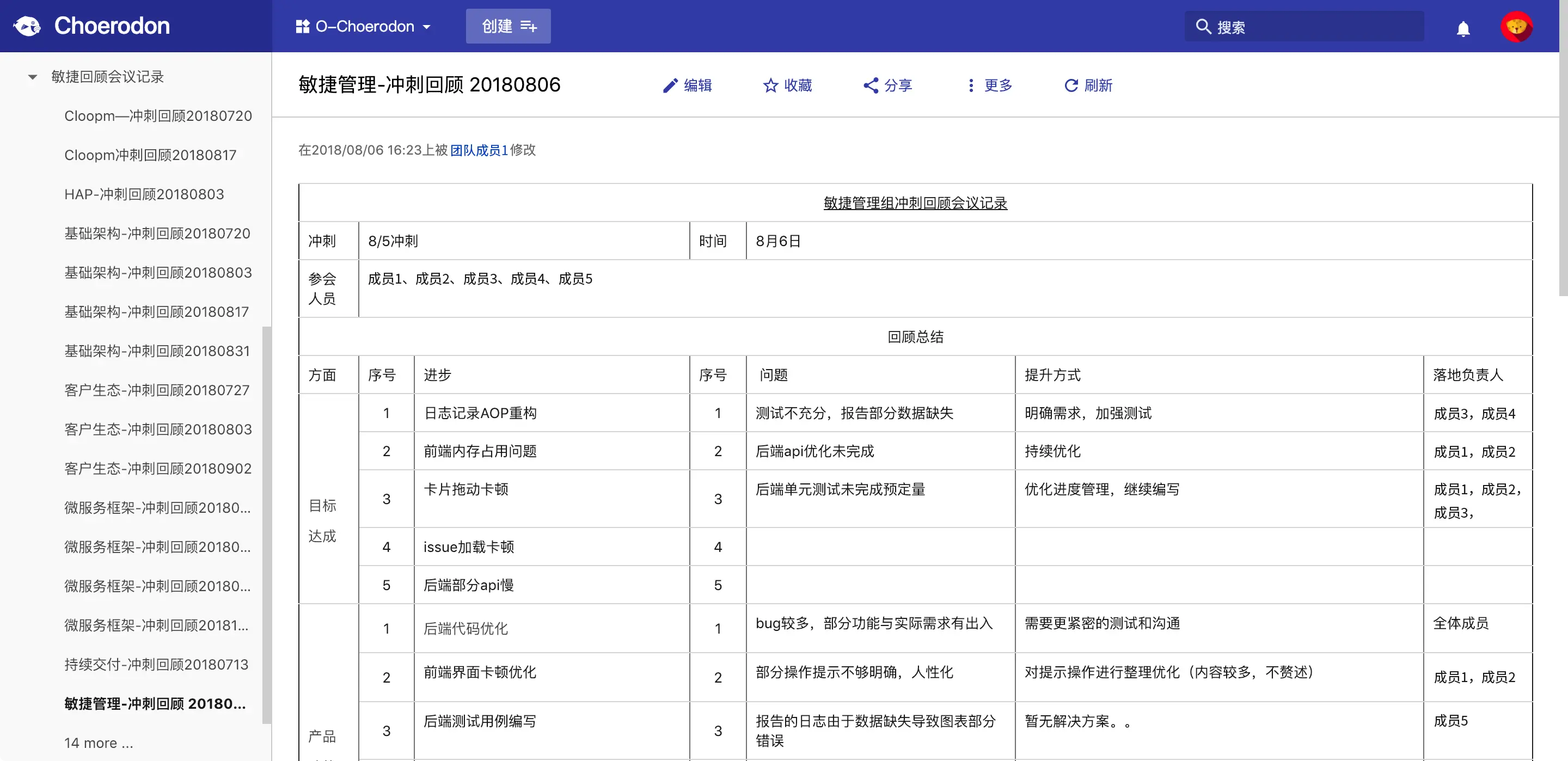Open Cloopm冲刺回顾20180817 page in sidebar
This screenshot has width=1568, height=761.
coord(150,155)
